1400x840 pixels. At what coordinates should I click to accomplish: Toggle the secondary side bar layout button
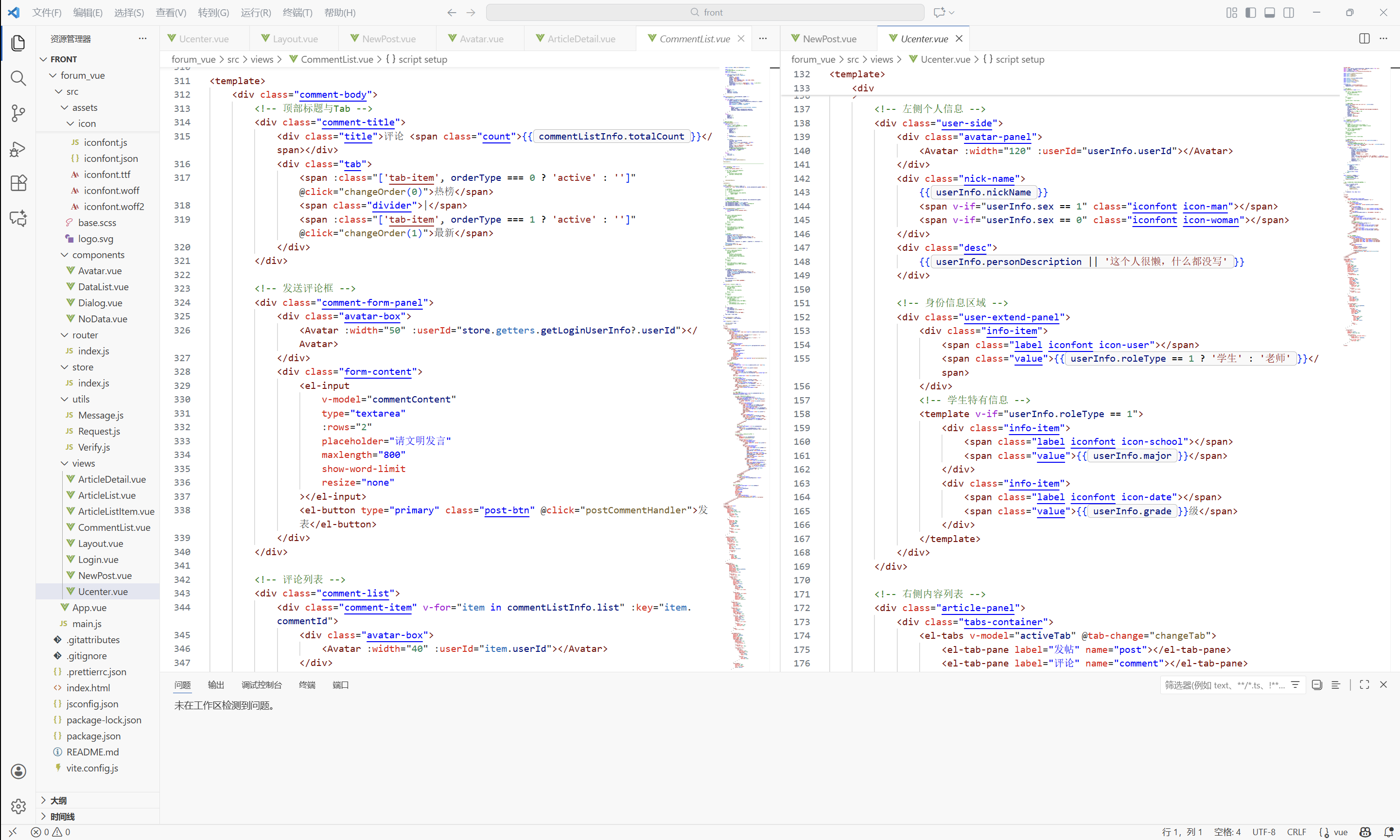[1289, 13]
